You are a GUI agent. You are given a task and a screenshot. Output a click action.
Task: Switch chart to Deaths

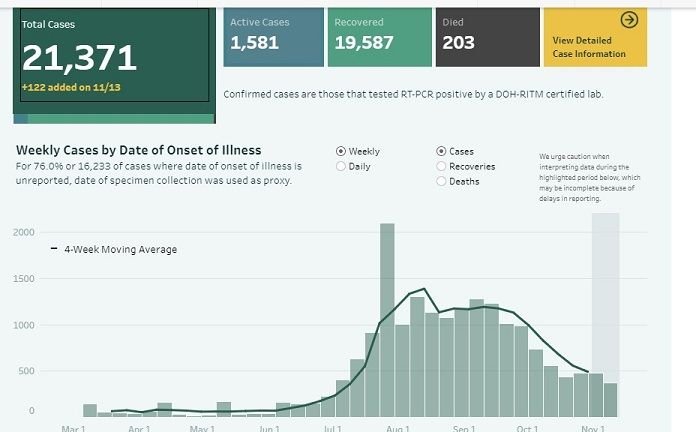[442, 181]
